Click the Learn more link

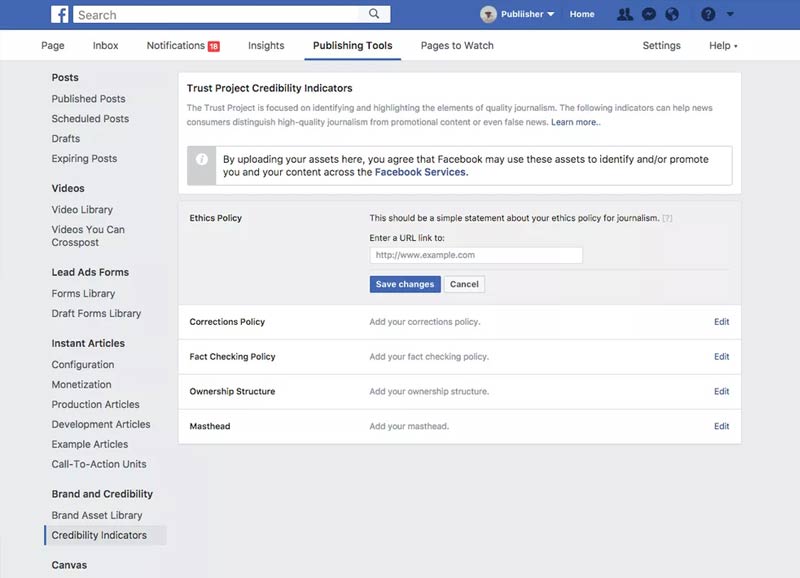(575, 122)
